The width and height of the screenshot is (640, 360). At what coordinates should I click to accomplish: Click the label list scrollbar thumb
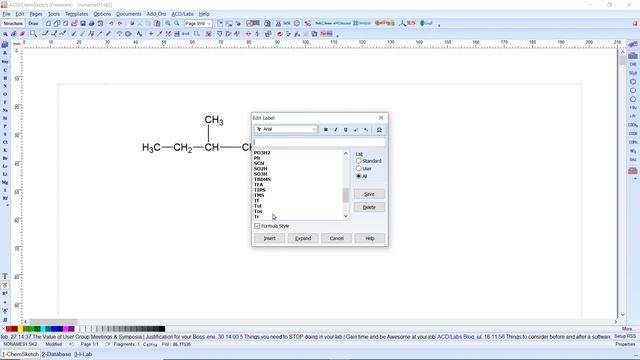[x=346, y=195]
